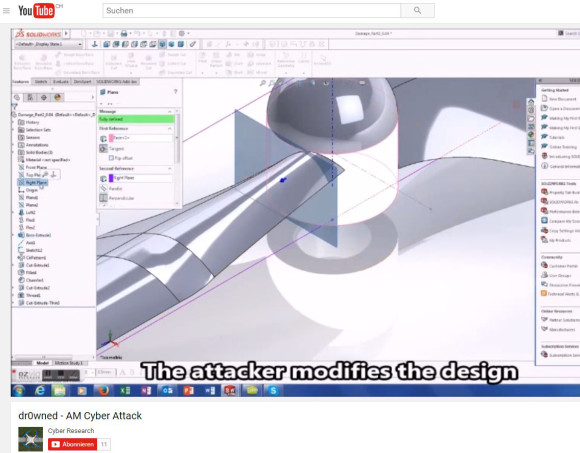This screenshot has width=580, height=453.
Task: Switch to the Sketch ribbon tab
Action: tap(41, 82)
